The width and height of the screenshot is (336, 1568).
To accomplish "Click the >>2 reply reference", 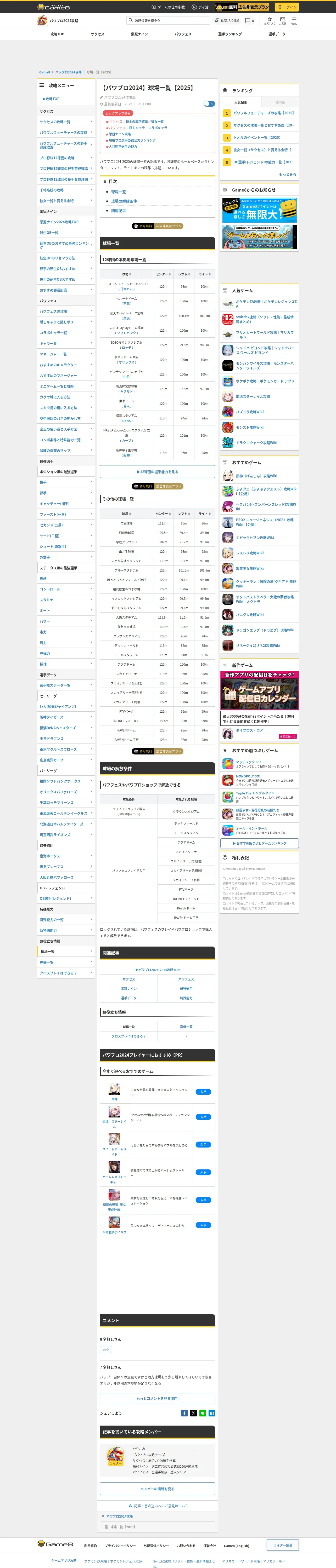I will click(x=105, y=1350).
